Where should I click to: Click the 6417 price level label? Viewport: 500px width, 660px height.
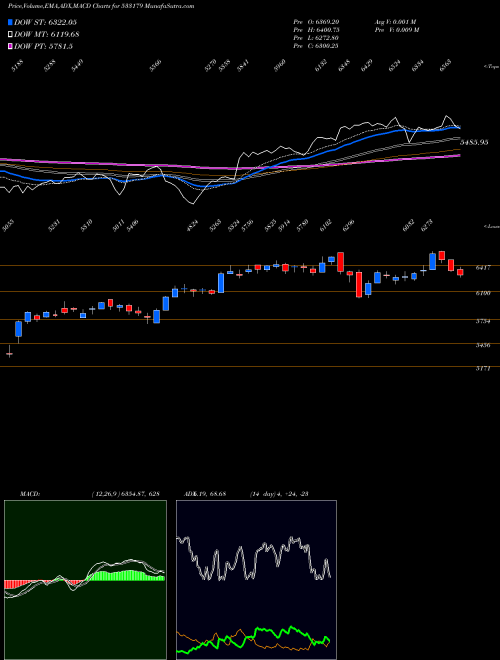click(483, 268)
